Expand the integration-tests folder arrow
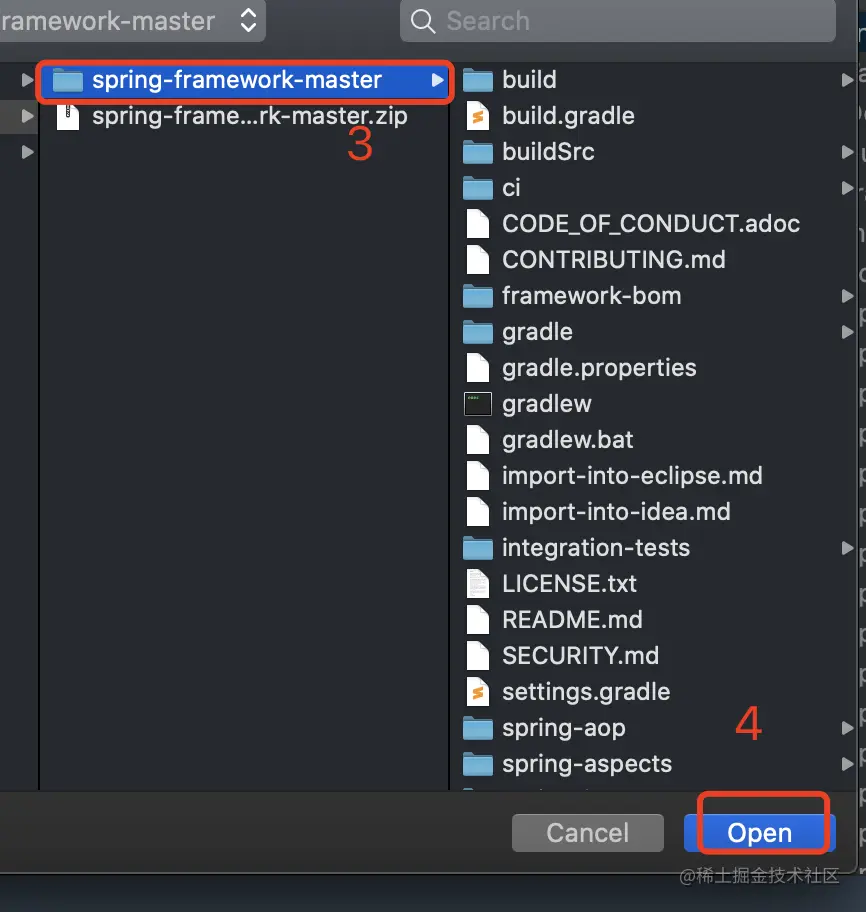 point(847,548)
